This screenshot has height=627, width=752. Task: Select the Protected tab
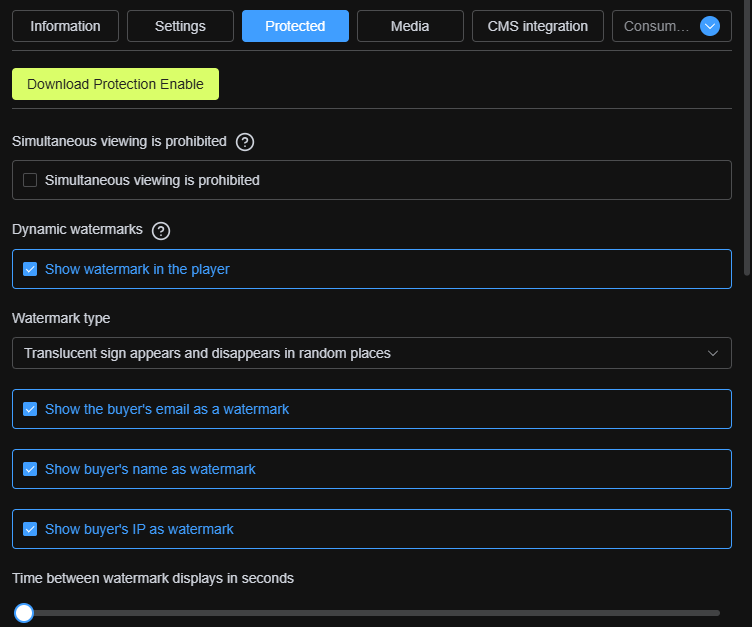pos(295,26)
